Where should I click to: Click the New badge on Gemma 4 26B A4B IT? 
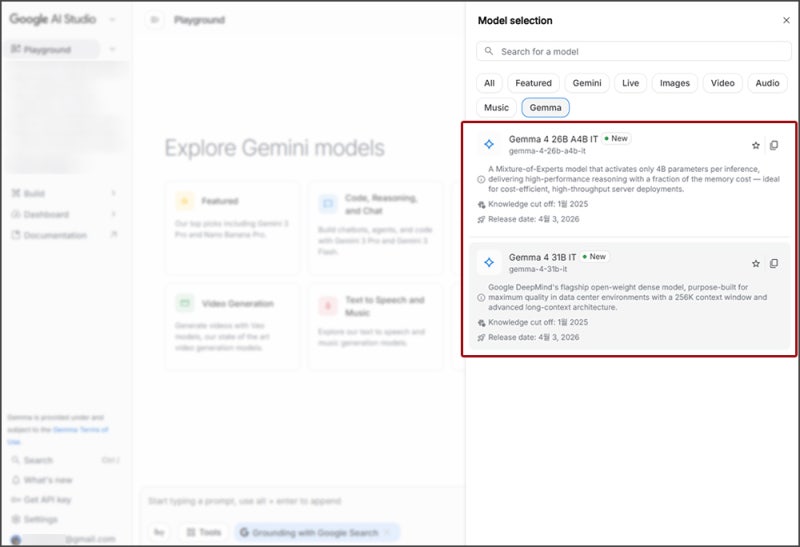click(x=616, y=138)
